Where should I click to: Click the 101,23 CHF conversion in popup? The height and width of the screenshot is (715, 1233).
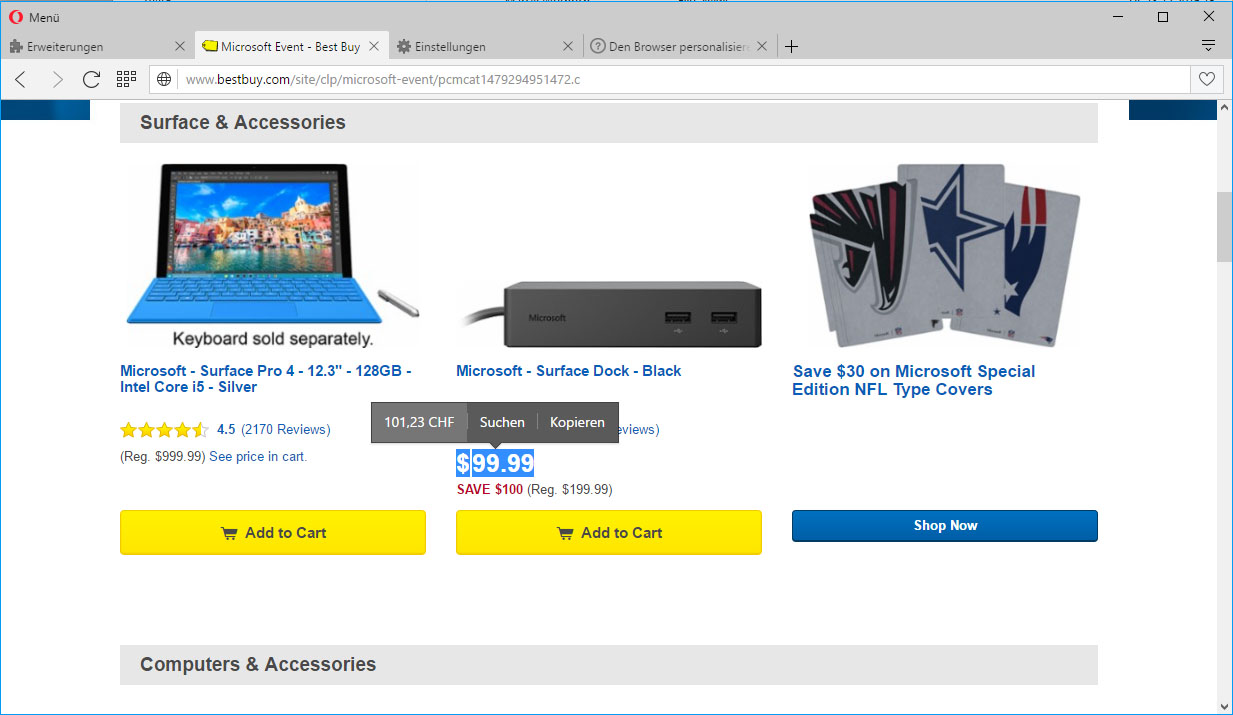tap(419, 422)
